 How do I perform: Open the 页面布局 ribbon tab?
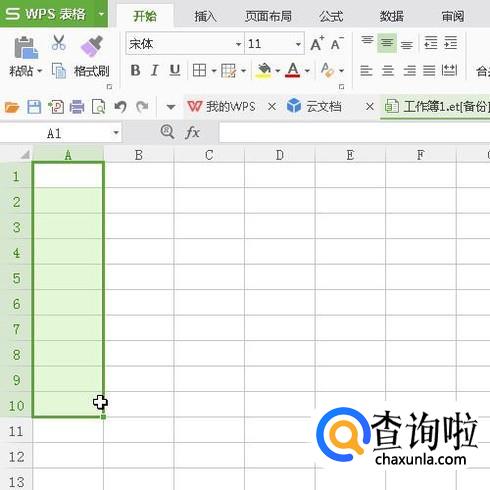pyautogui.click(x=268, y=16)
